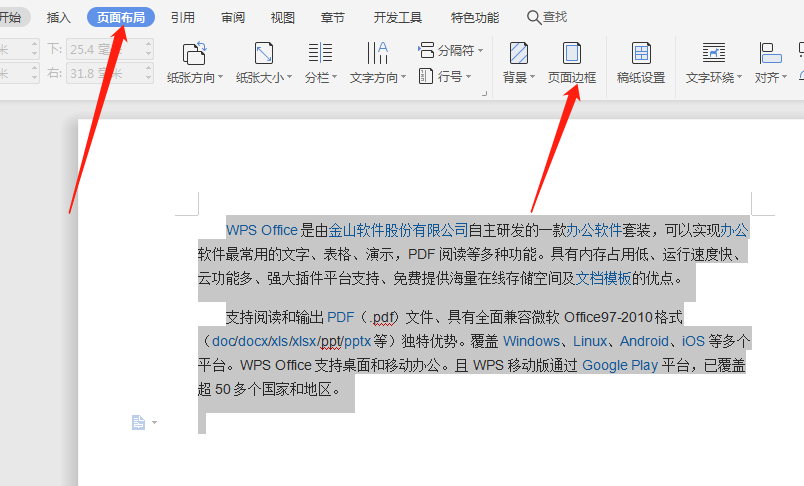Open the Windows hyperlink
The height and width of the screenshot is (486, 804).
(531, 341)
